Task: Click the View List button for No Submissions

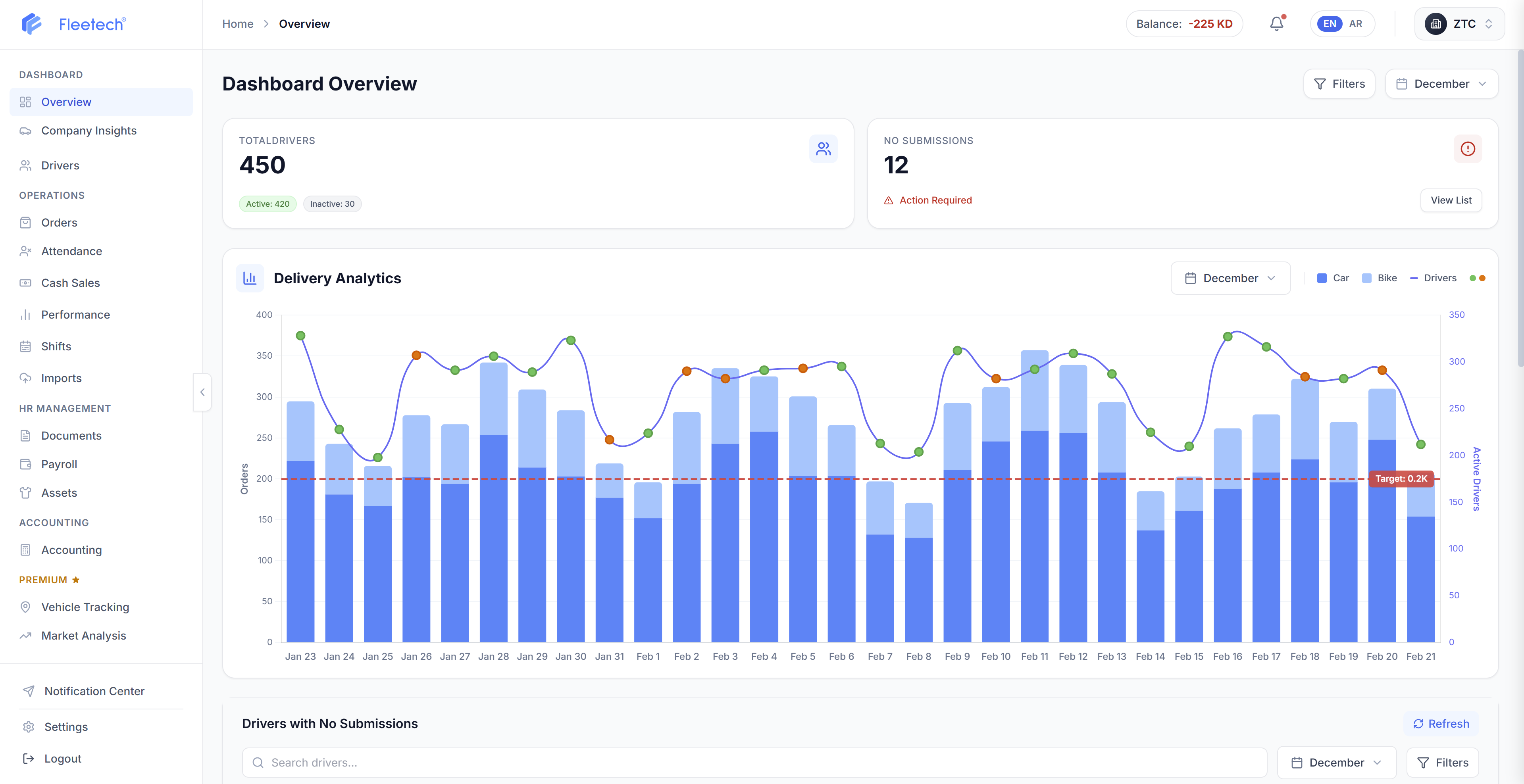Action: [1451, 200]
